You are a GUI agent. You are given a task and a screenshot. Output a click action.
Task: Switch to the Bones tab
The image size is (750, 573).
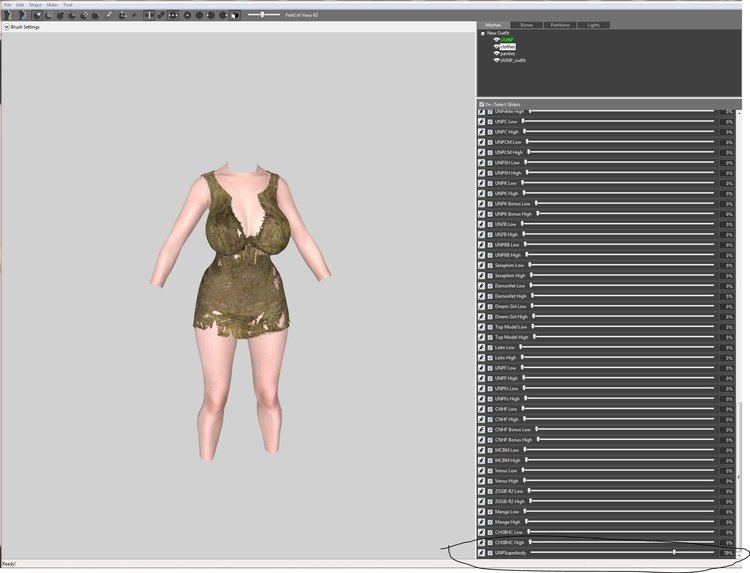(x=527, y=25)
